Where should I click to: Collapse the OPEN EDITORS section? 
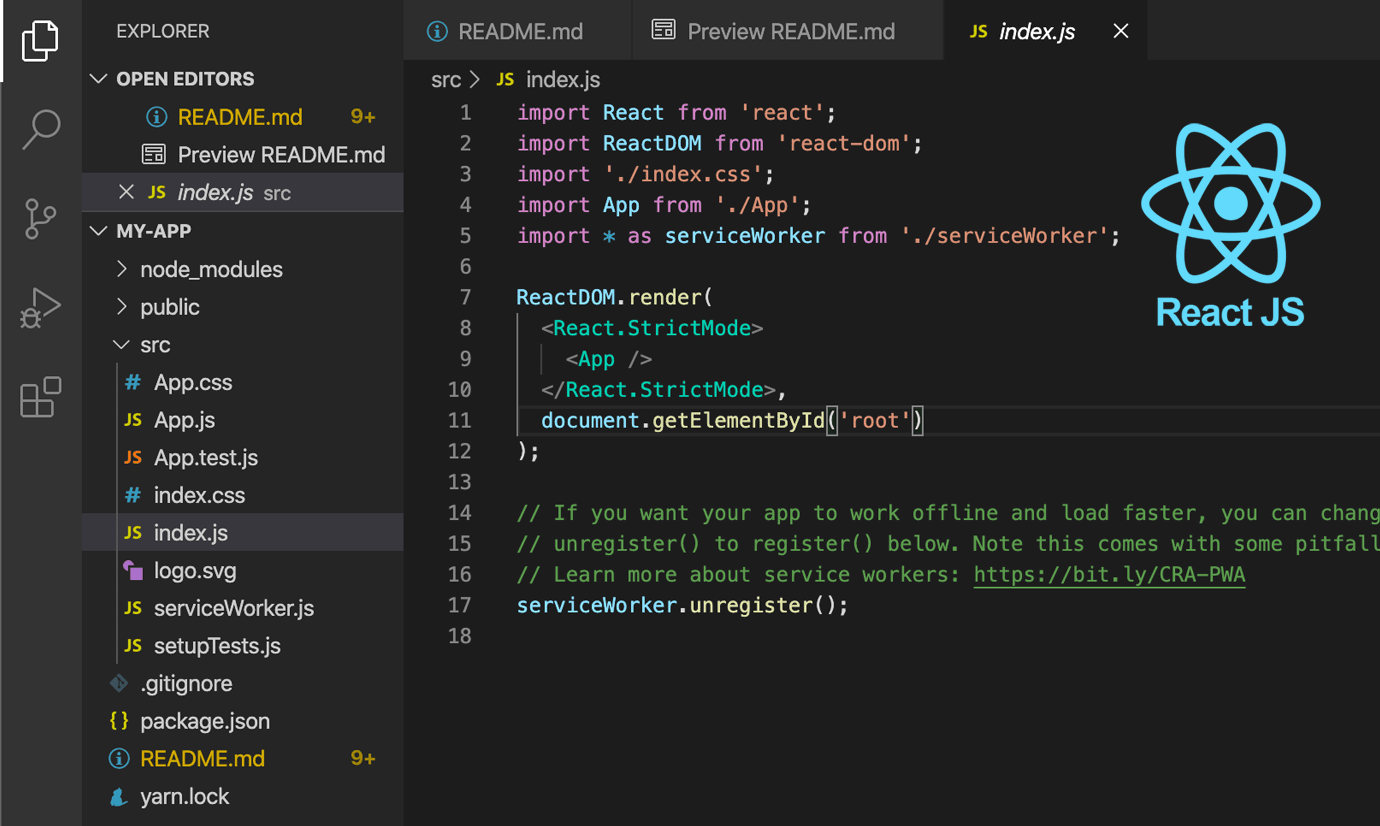[99, 79]
